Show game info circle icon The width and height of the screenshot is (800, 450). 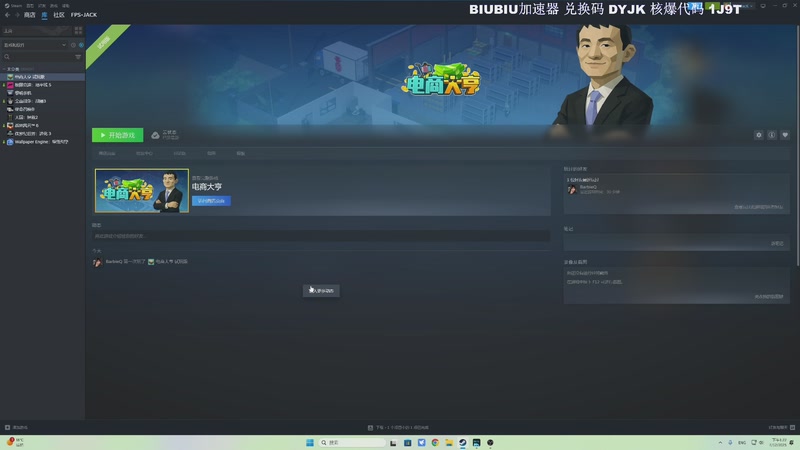772,135
